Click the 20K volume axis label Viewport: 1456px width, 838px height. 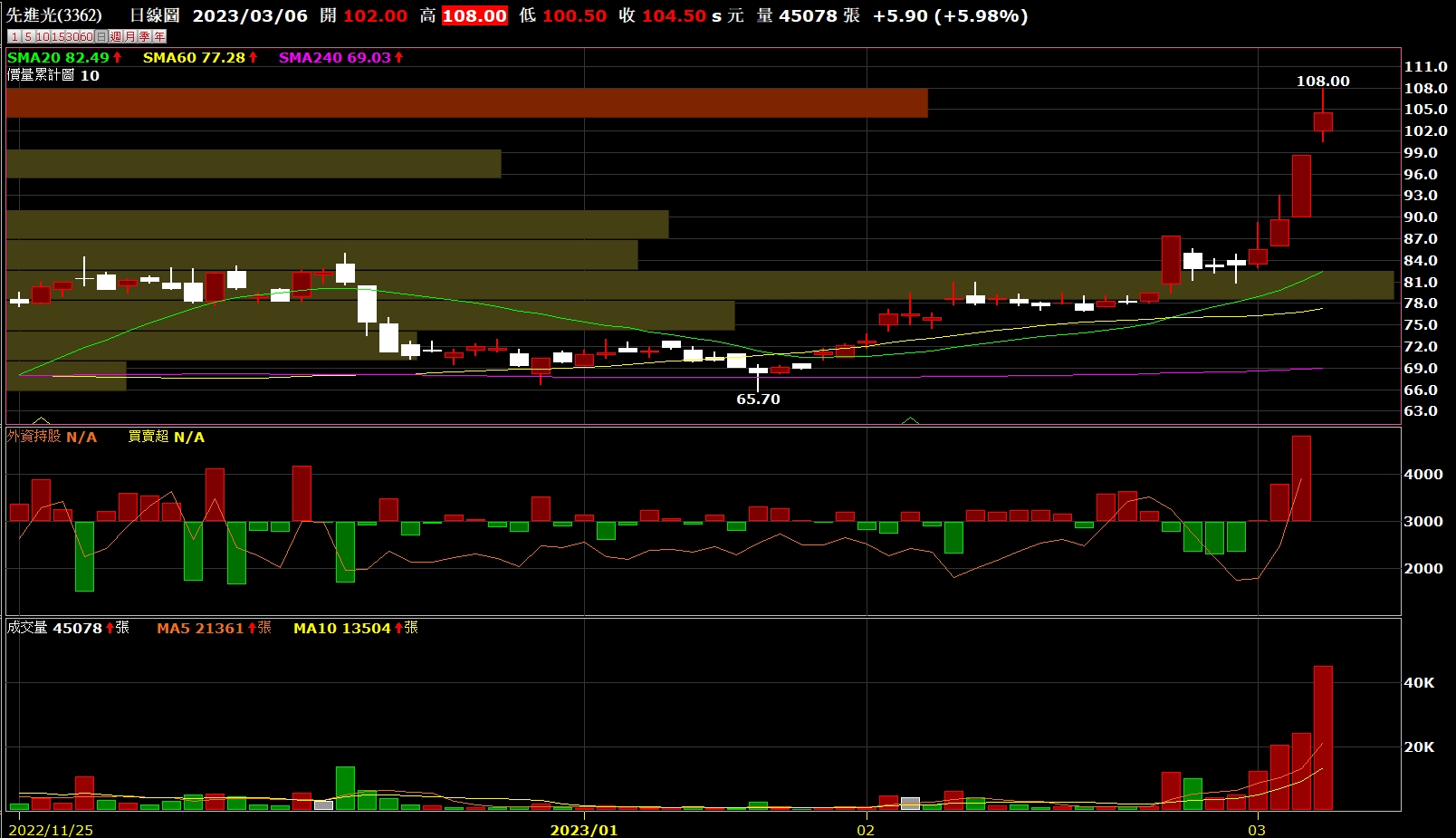tap(1419, 746)
